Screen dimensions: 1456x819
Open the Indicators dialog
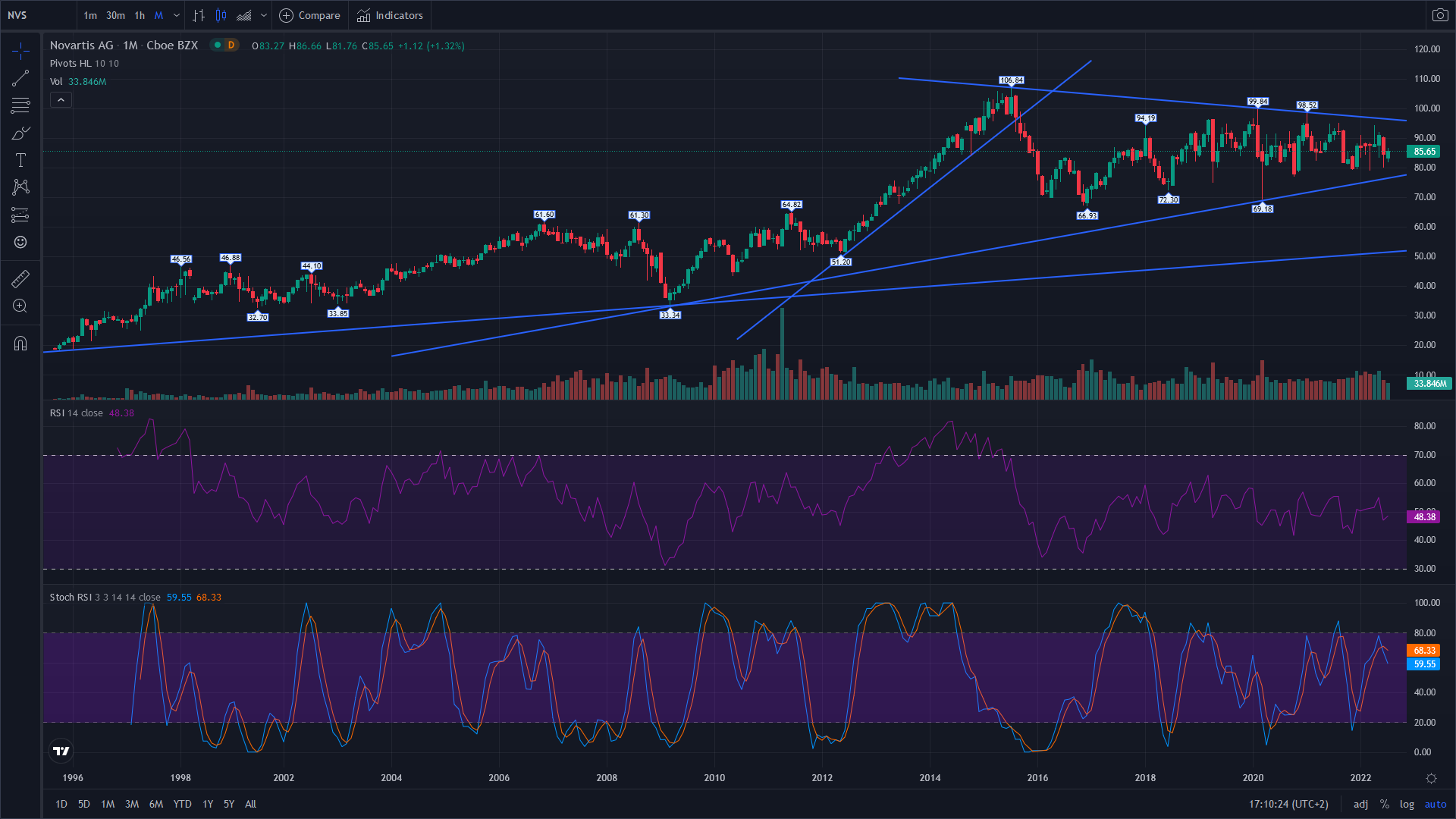391,15
